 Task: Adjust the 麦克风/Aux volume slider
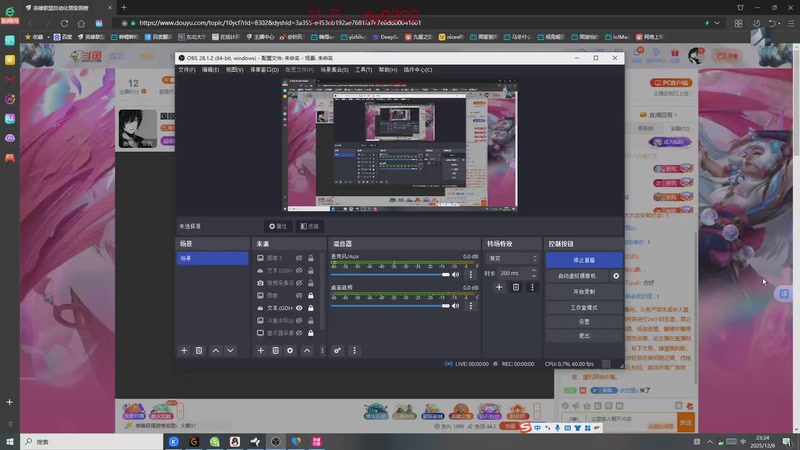pyautogui.click(x=390, y=274)
